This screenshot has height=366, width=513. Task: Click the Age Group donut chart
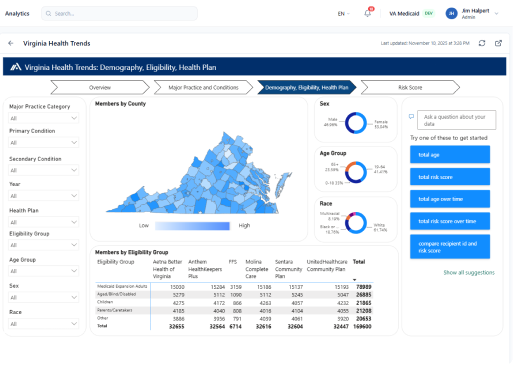pos(356,172)
